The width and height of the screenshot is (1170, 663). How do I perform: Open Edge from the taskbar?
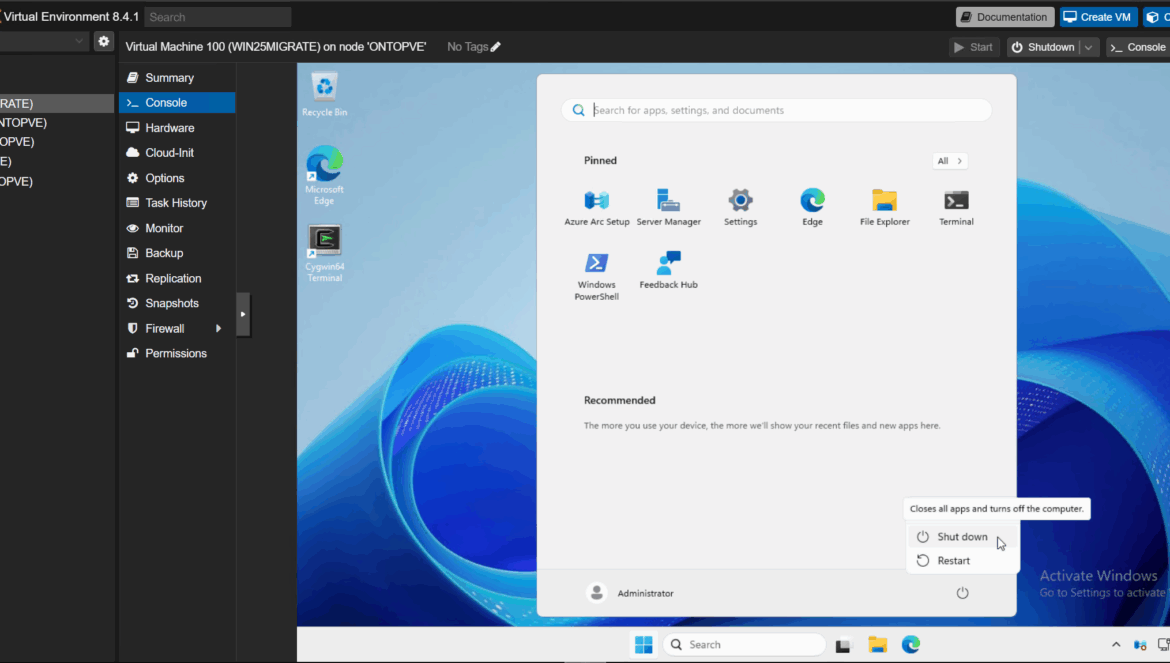point(911,644)
